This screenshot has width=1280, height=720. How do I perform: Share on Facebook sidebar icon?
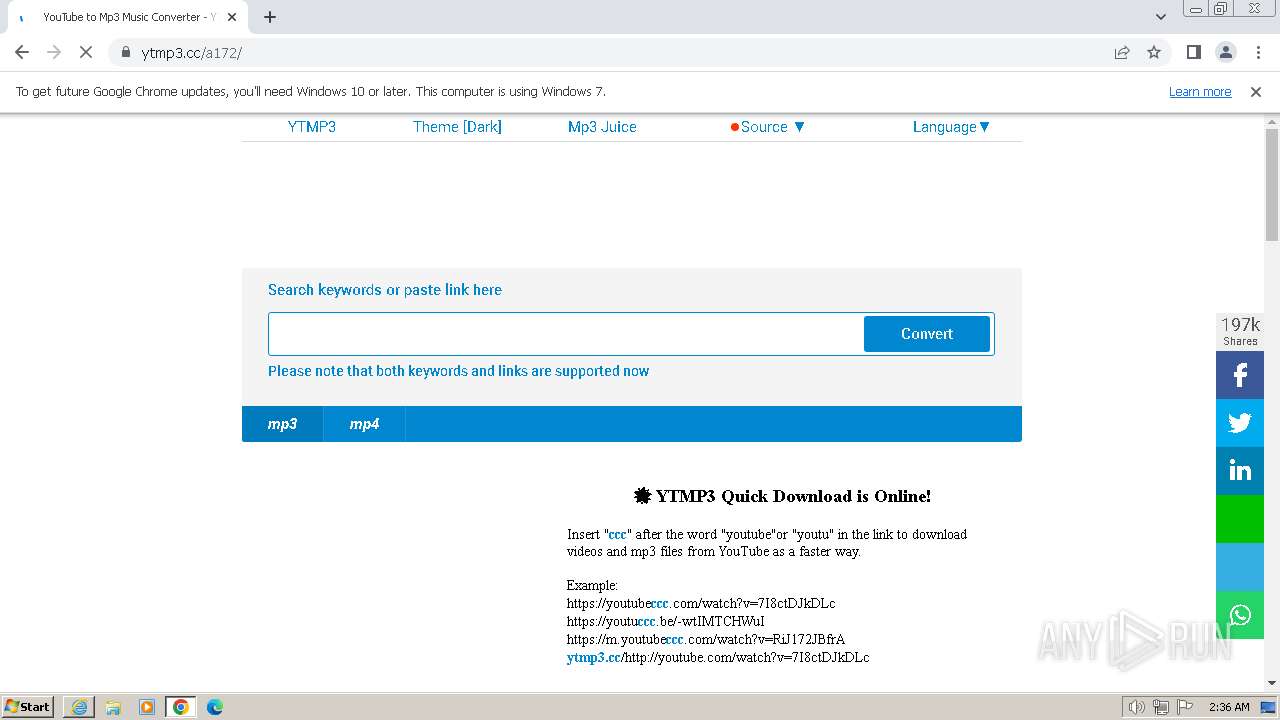click(1240, 375)
